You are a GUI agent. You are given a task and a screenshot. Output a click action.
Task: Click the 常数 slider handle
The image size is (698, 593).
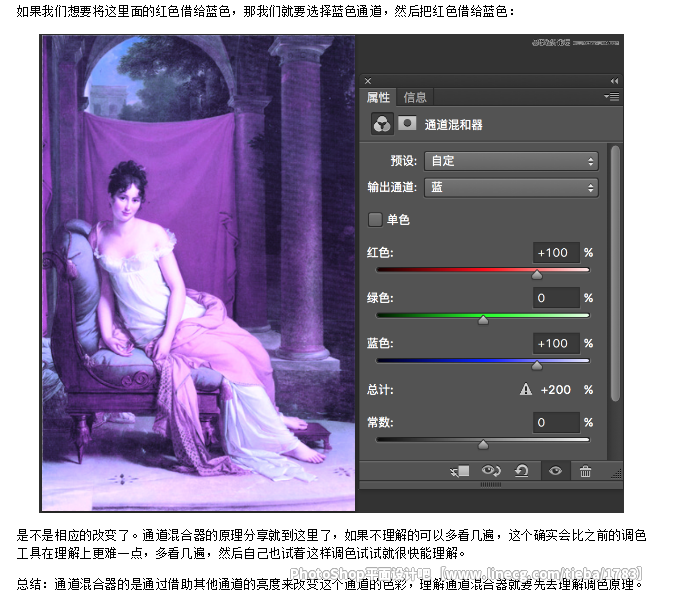pyautogui.click(x=483, y=444)
